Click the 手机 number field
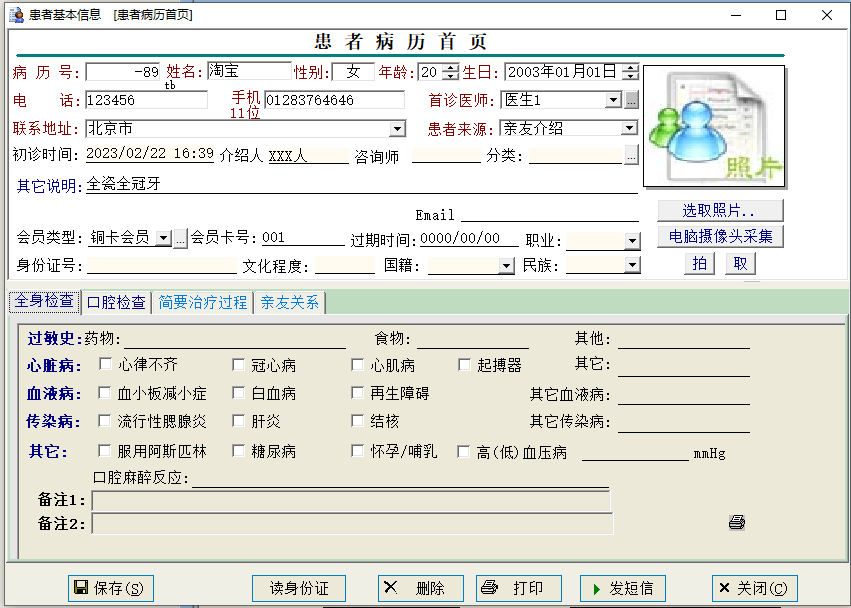Viewport: 851px width, 608px height. (x=334, y=100)
